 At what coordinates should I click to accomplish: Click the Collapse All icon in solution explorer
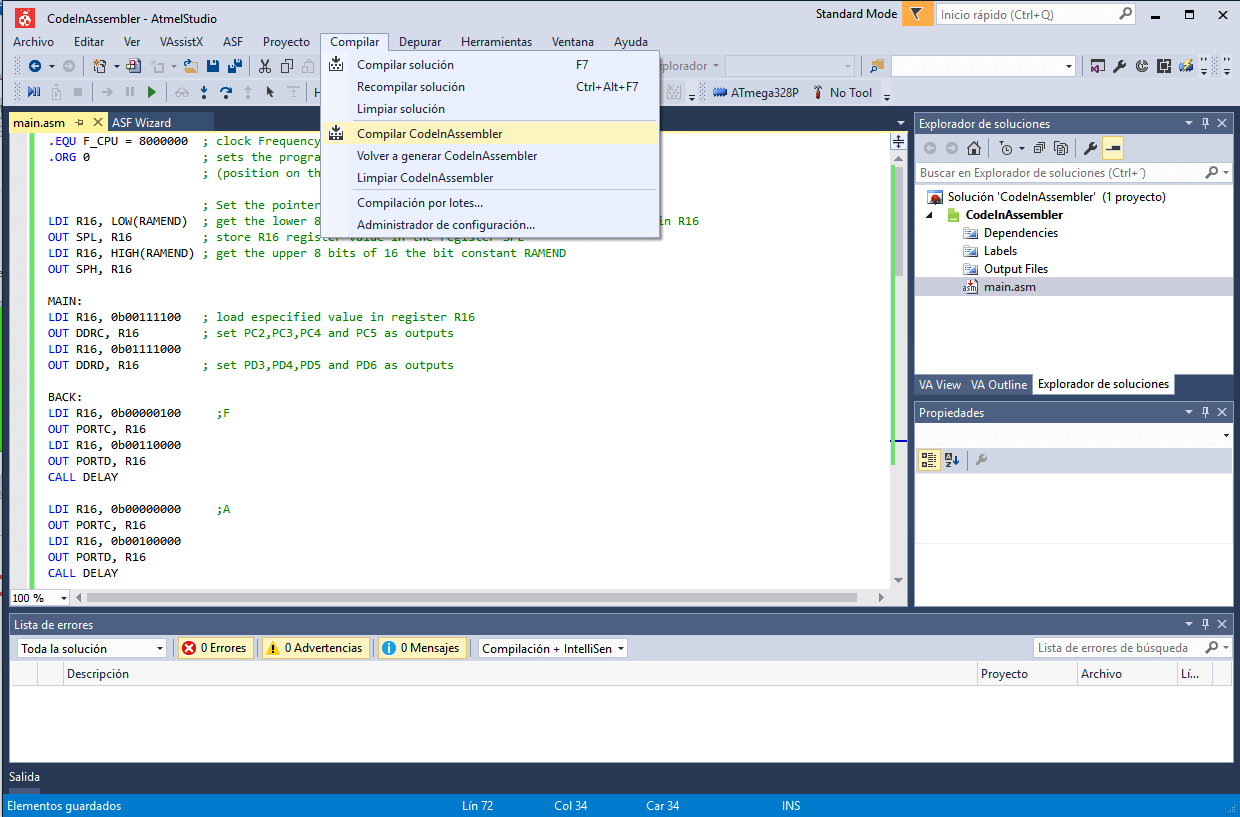(1039, 148)
